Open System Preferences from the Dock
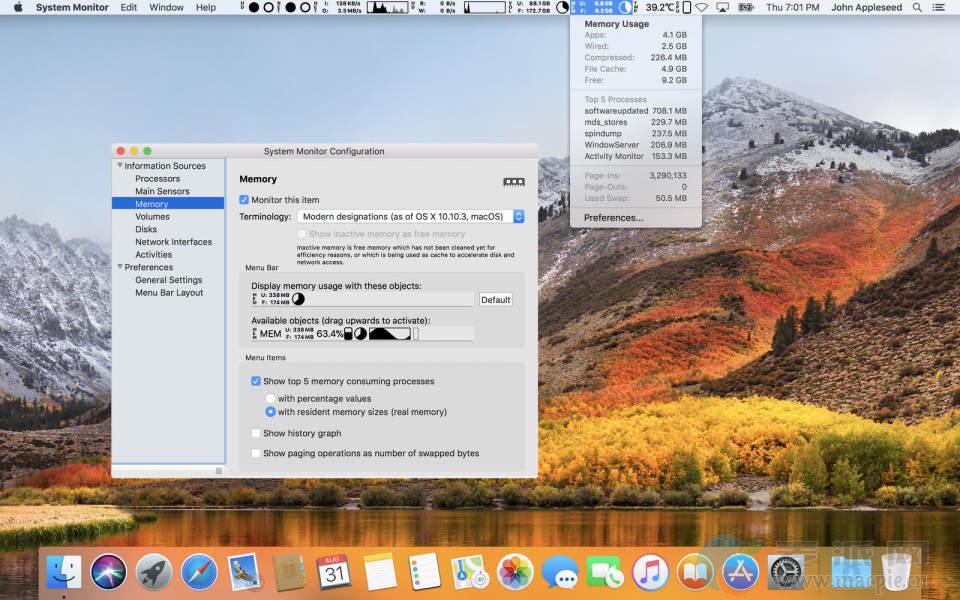Image resolution: width=960 pixels, height=600 pixels. click(x=785, y=572)
